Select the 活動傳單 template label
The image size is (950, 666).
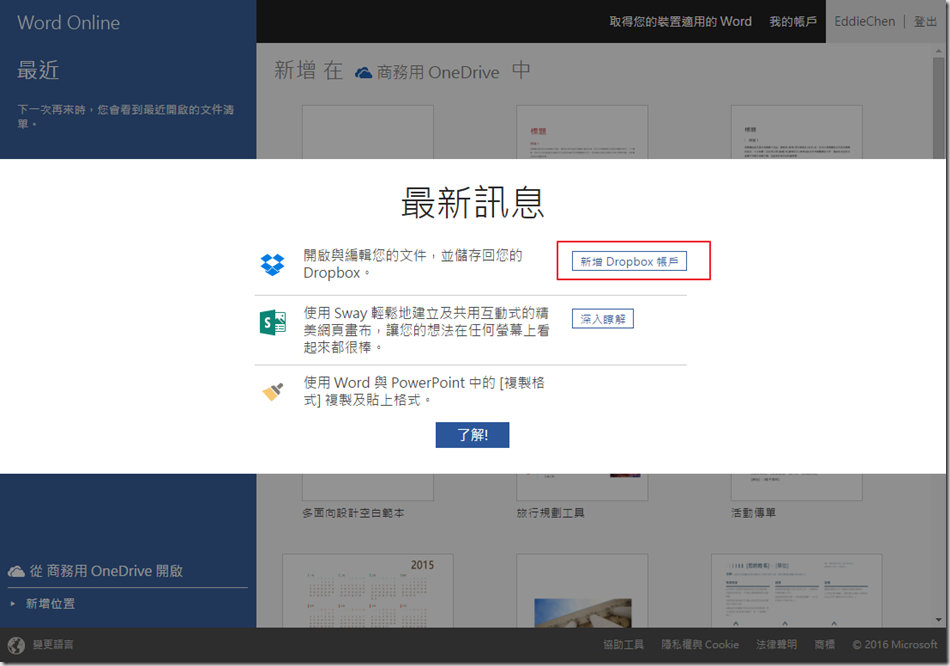[753, 513]
